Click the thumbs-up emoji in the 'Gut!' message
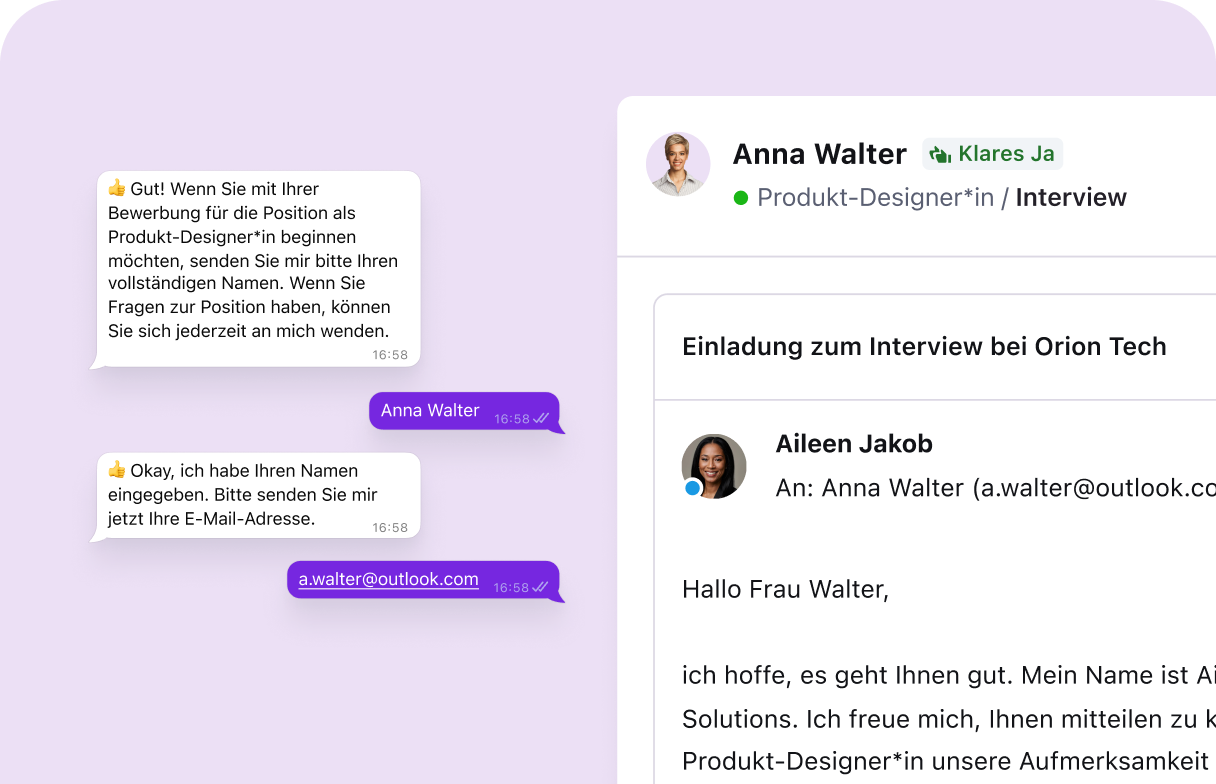The width and height of the screenshot is (1216, 784). pos(117,188)
